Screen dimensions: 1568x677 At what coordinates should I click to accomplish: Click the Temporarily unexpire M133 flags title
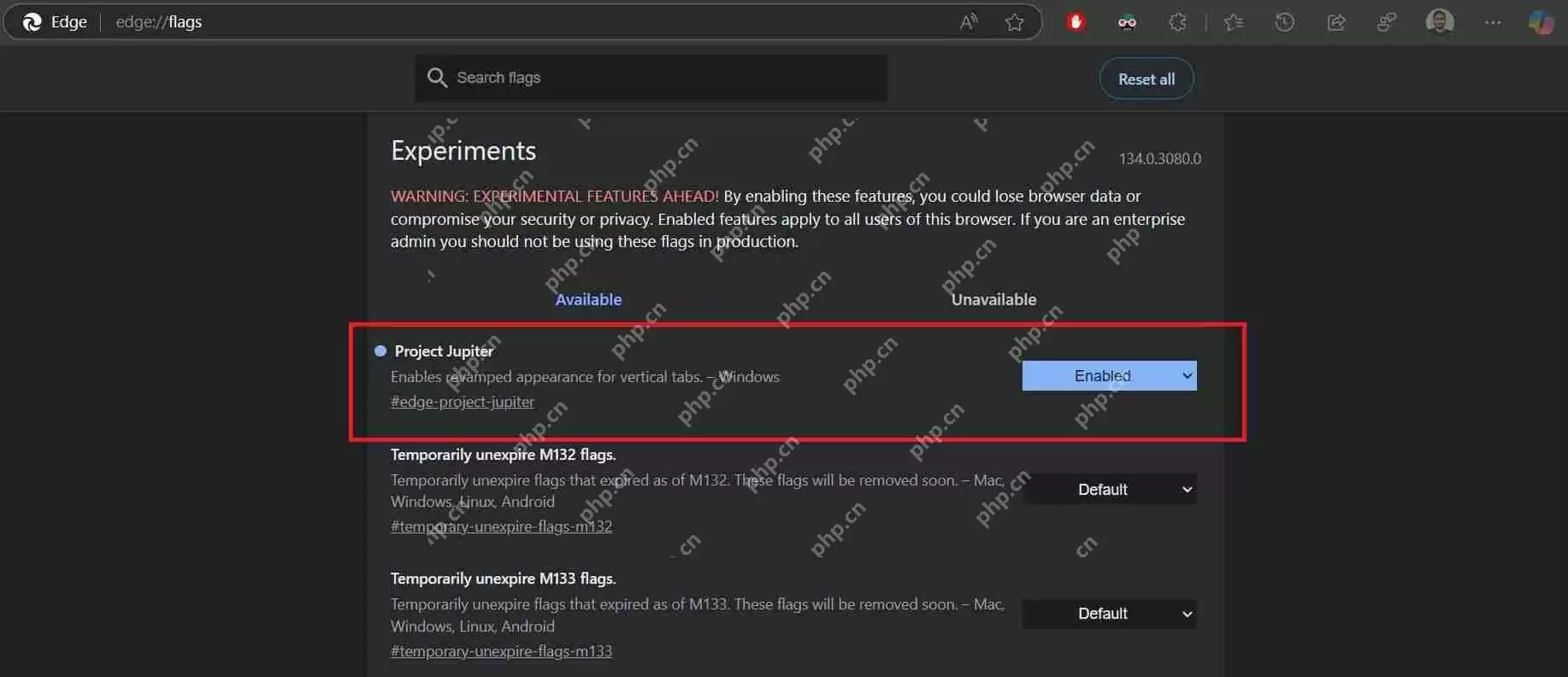coord(503,579)
